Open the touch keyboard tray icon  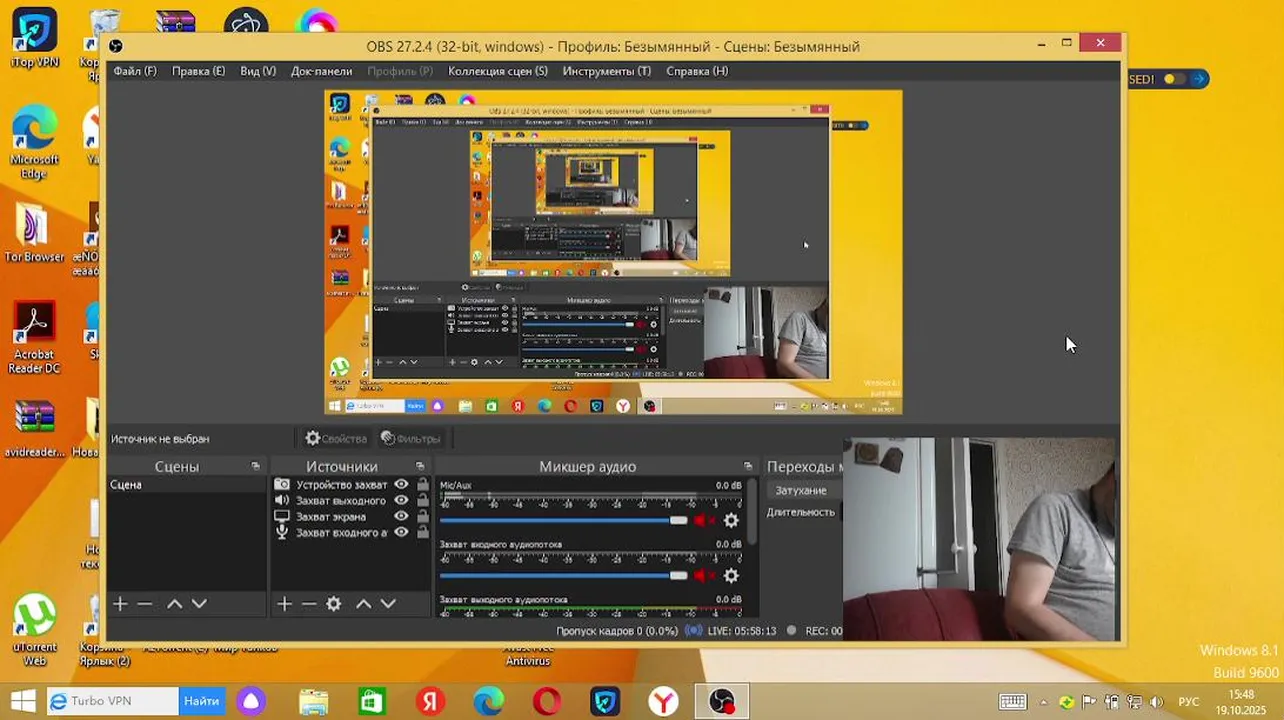tap(1012, 702)
